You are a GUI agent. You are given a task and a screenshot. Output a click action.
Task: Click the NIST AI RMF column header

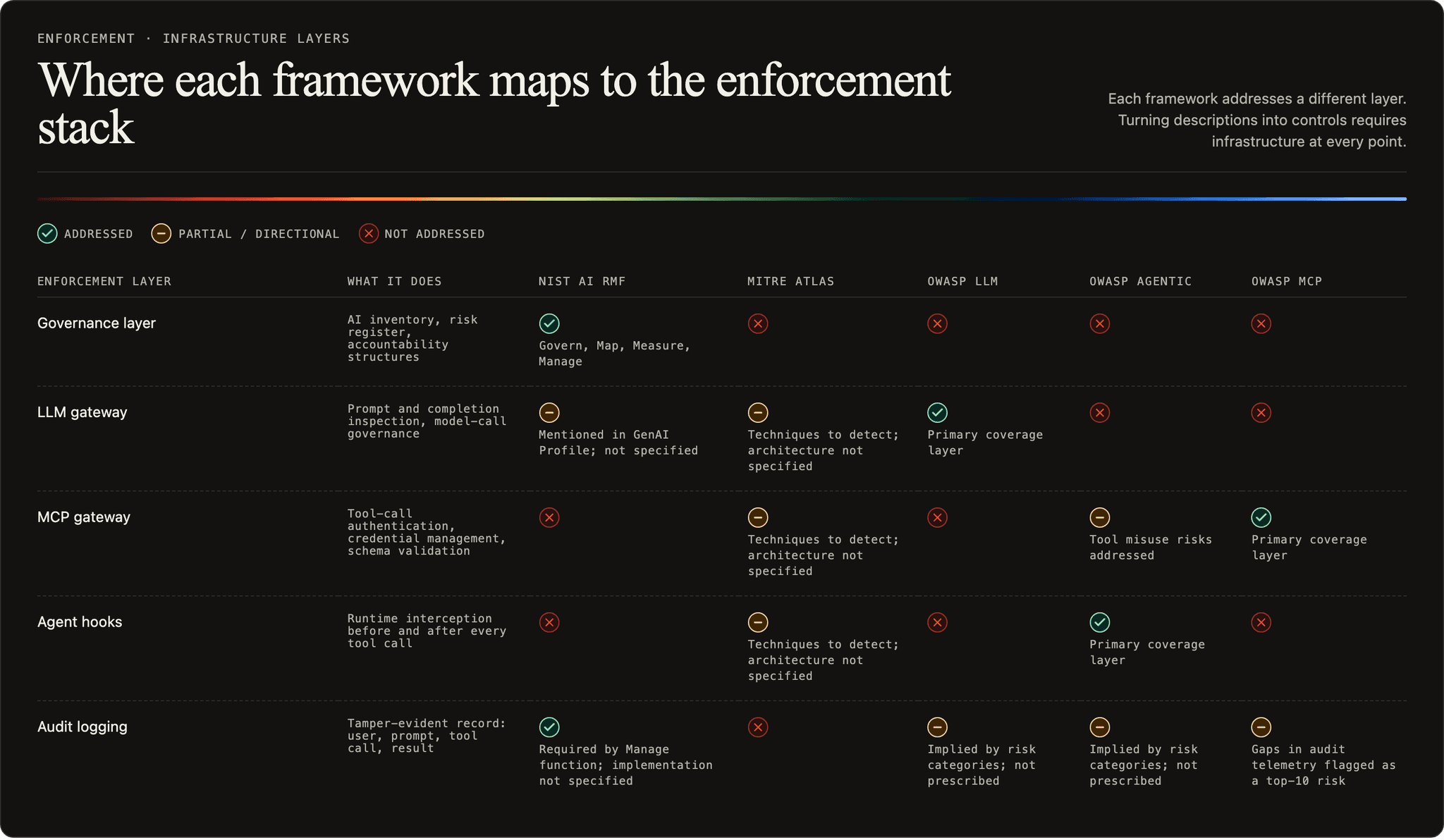(x=582, y=281)
